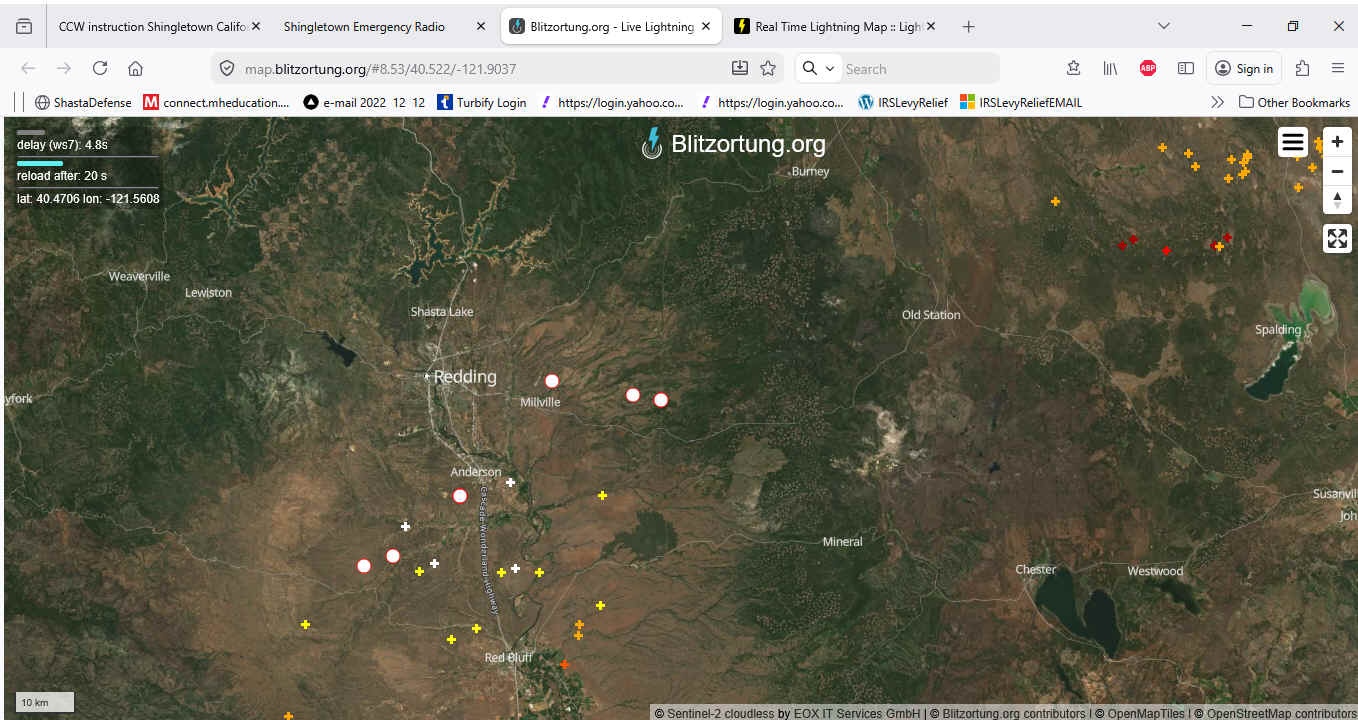
Task: Open search engine selector dropdown
Action: (818, 68)
